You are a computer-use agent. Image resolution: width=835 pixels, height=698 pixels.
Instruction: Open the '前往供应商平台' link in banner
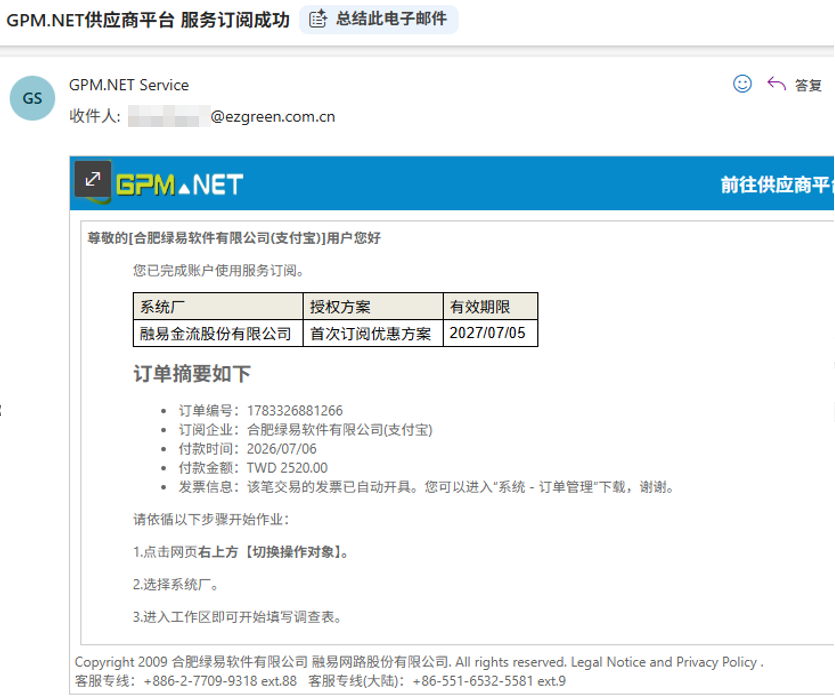coord(777,185)
